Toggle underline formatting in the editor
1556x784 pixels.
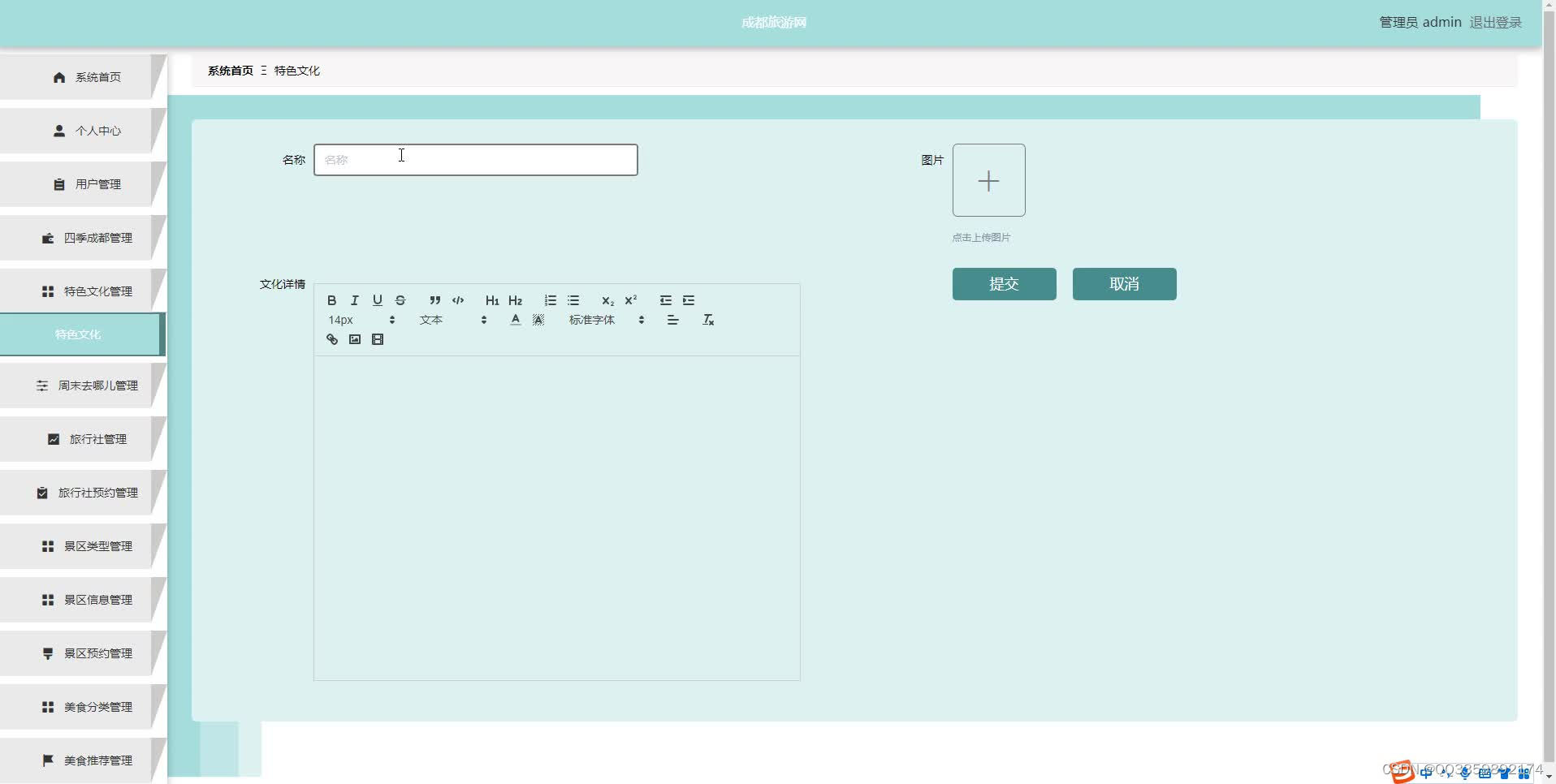click(x=378, y=300)
